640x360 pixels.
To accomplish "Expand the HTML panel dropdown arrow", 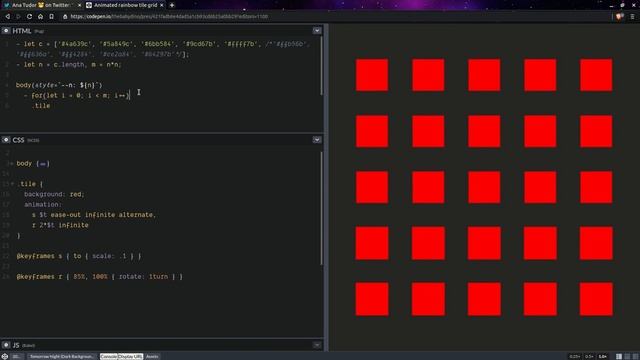I will coord(317,31).
